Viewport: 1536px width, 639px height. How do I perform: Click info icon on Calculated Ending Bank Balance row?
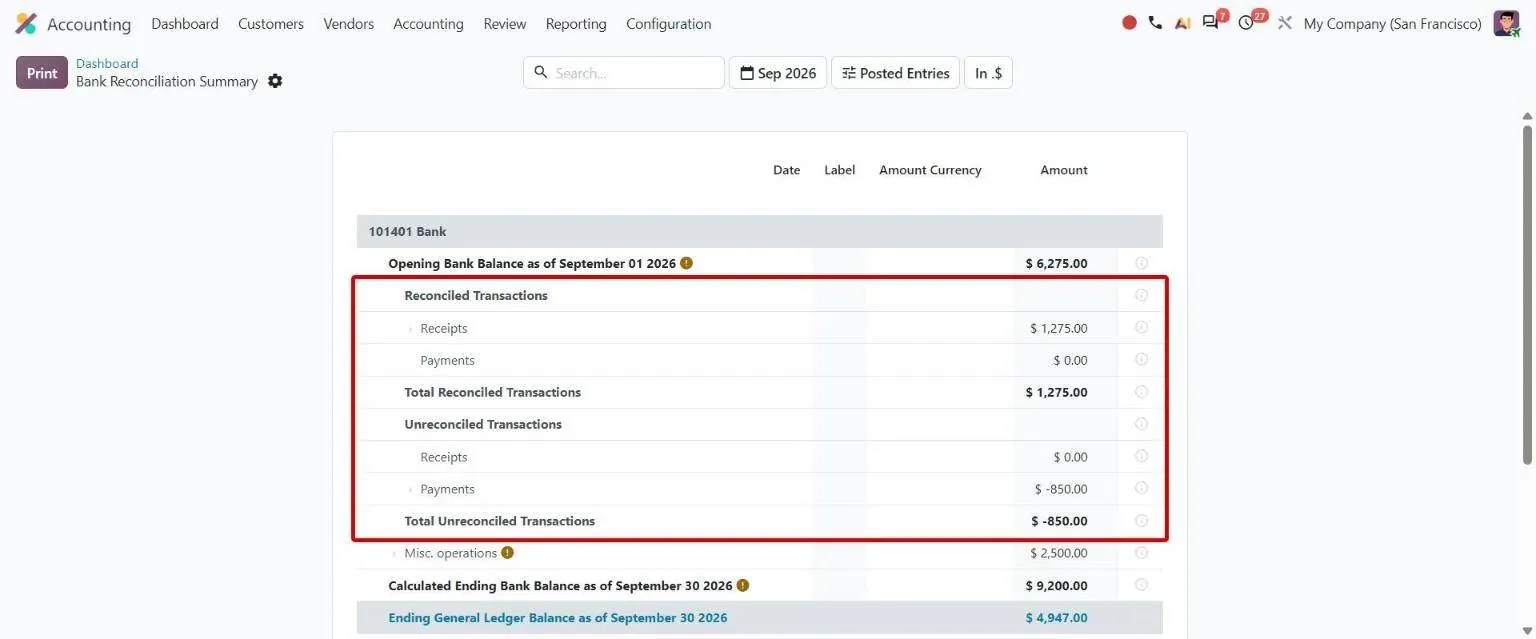(x=1142, y=585)
